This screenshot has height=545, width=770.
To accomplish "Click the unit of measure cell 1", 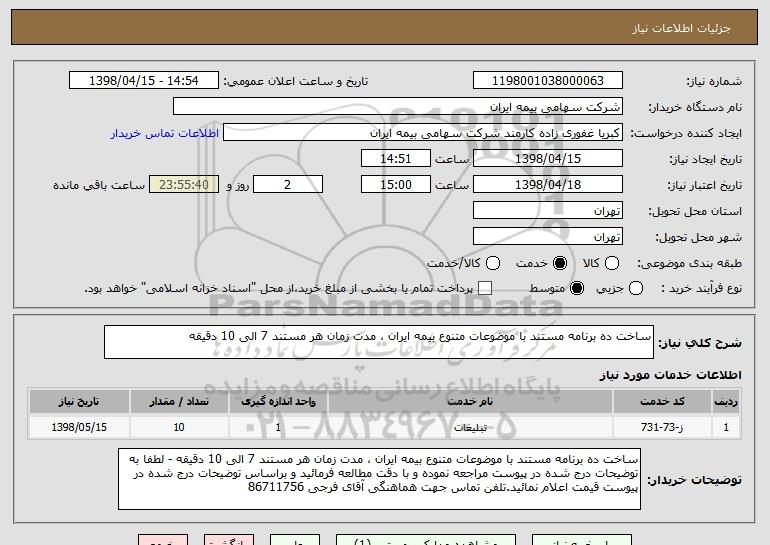I will (278, 427).
